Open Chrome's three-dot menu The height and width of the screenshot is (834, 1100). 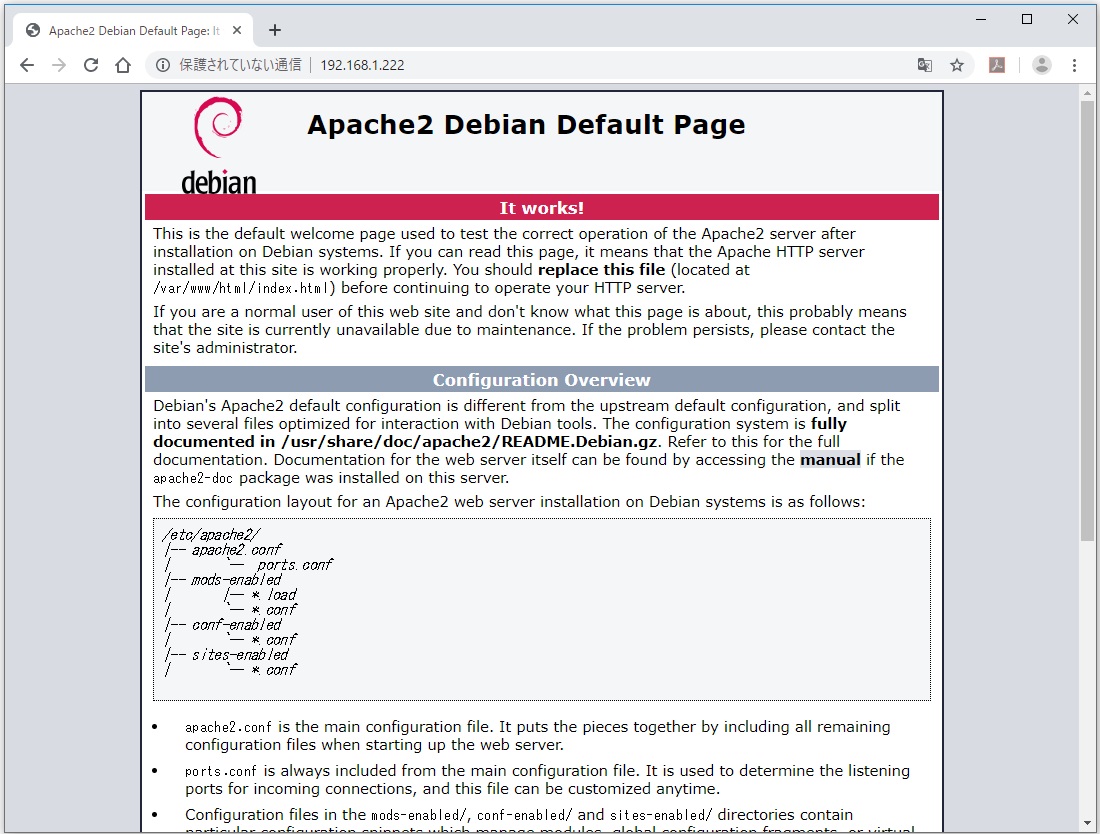pyautogui.click(x=1075, y=65)
